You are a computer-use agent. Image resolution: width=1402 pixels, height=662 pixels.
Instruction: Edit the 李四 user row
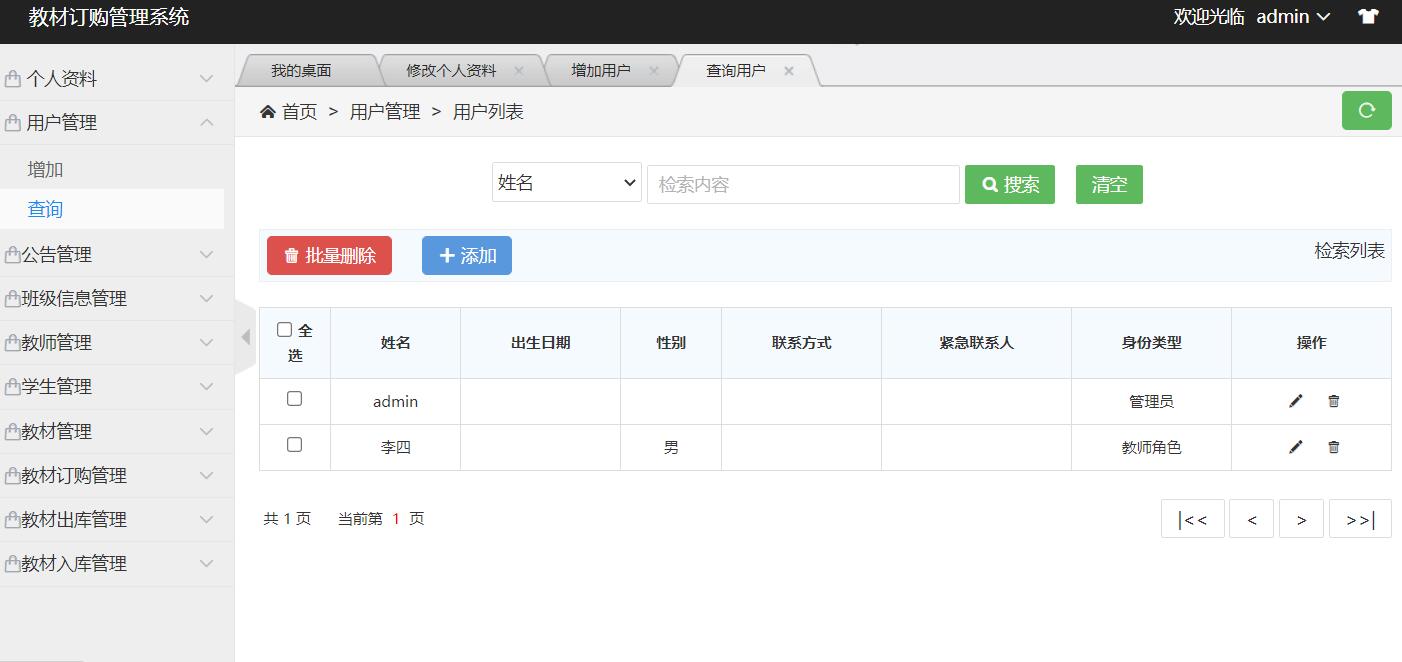[1296, 447]
